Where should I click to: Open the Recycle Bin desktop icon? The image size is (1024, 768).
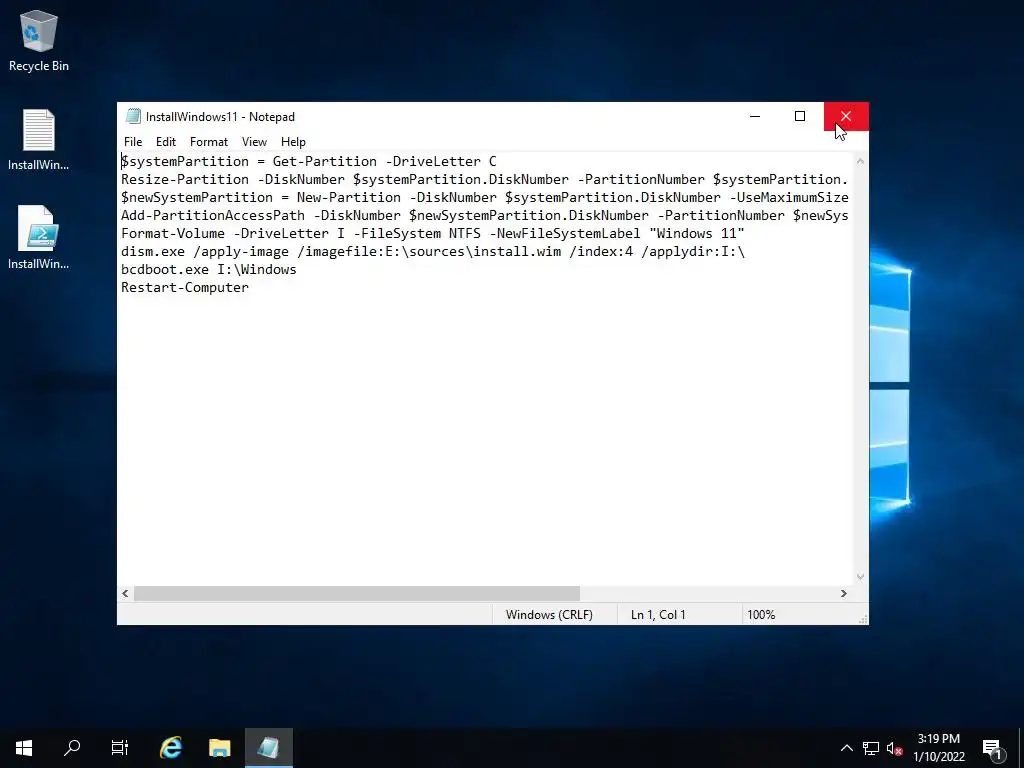(x=39, y=40)
